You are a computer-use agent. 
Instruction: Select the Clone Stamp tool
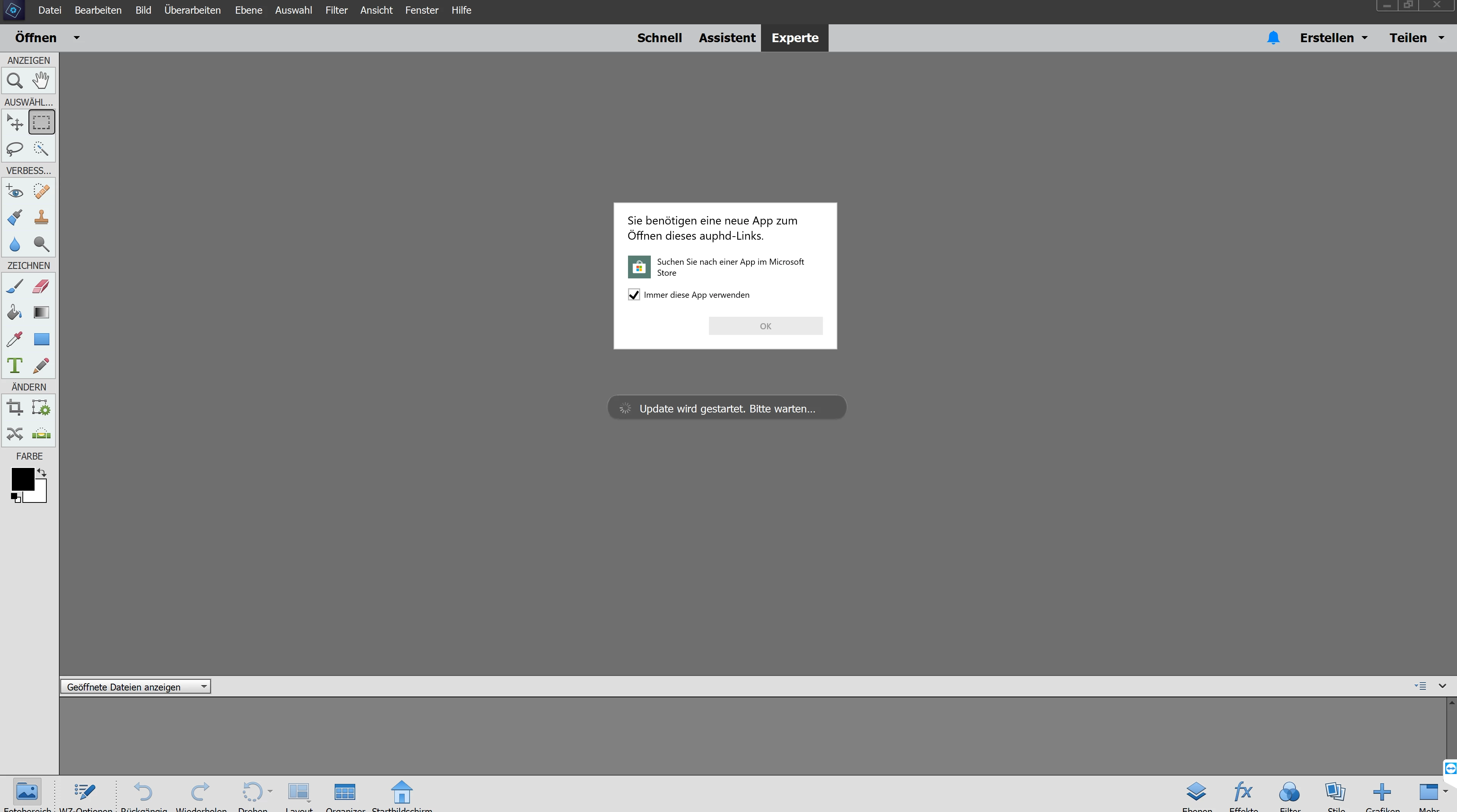[41, 218]
